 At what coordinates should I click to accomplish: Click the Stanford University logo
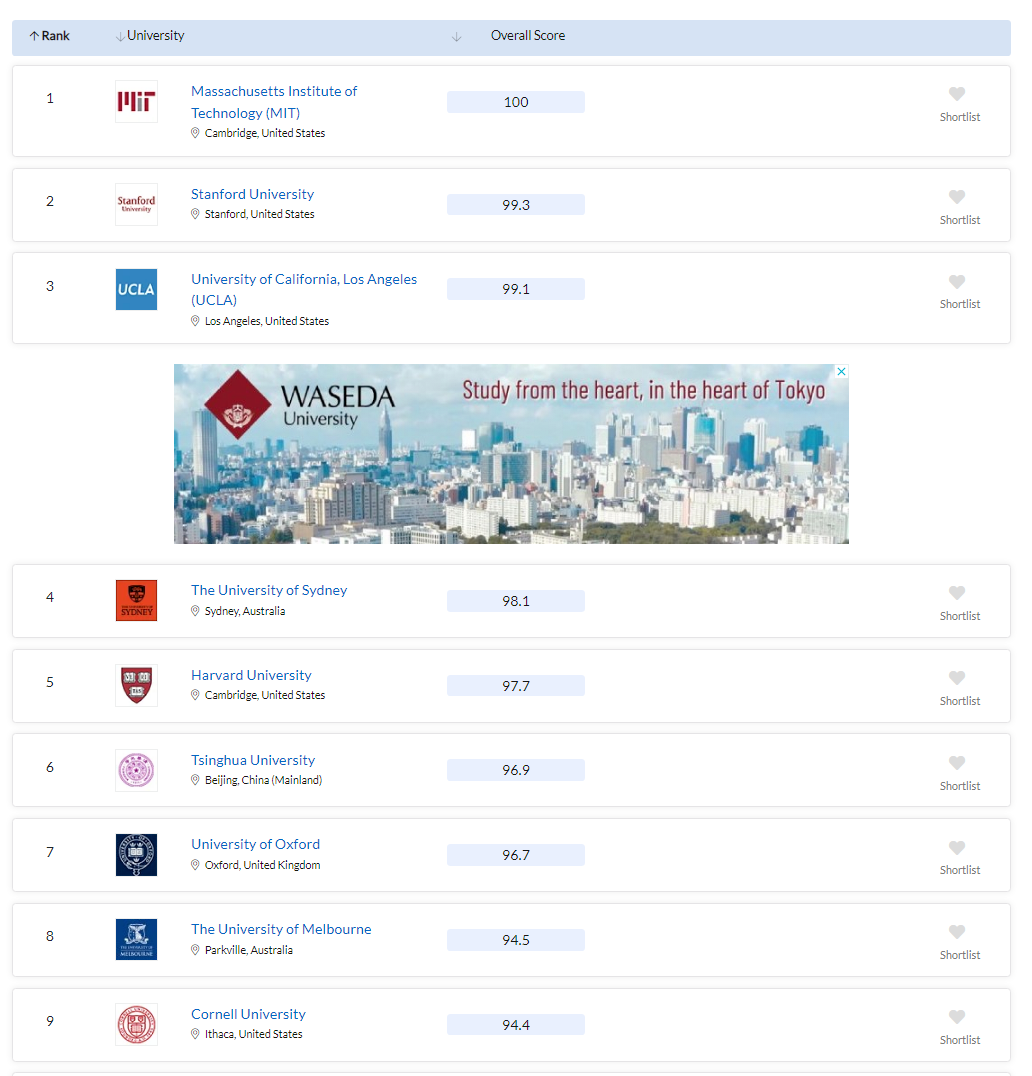(136, 204)
